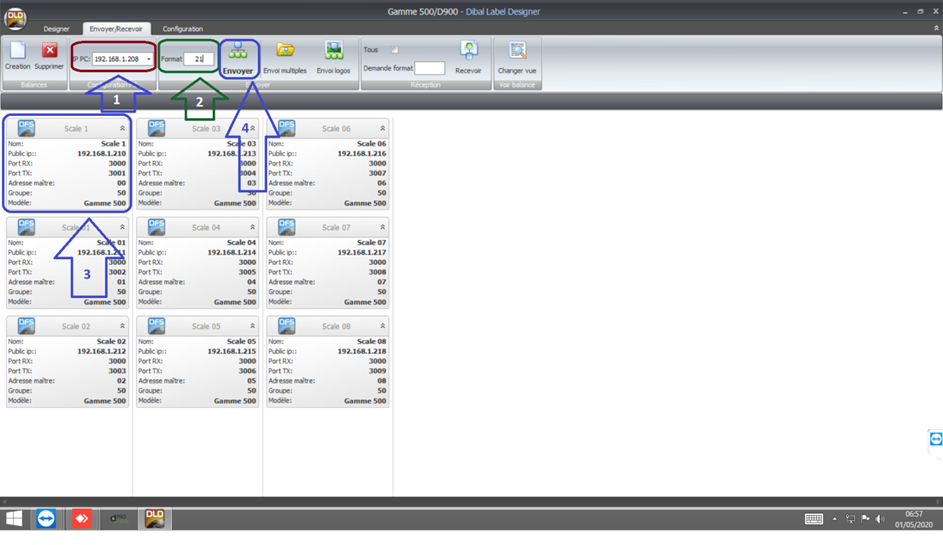Click the Recevoir receive icon
Viewport: 943px width, 545px height.
pos(468,51)
